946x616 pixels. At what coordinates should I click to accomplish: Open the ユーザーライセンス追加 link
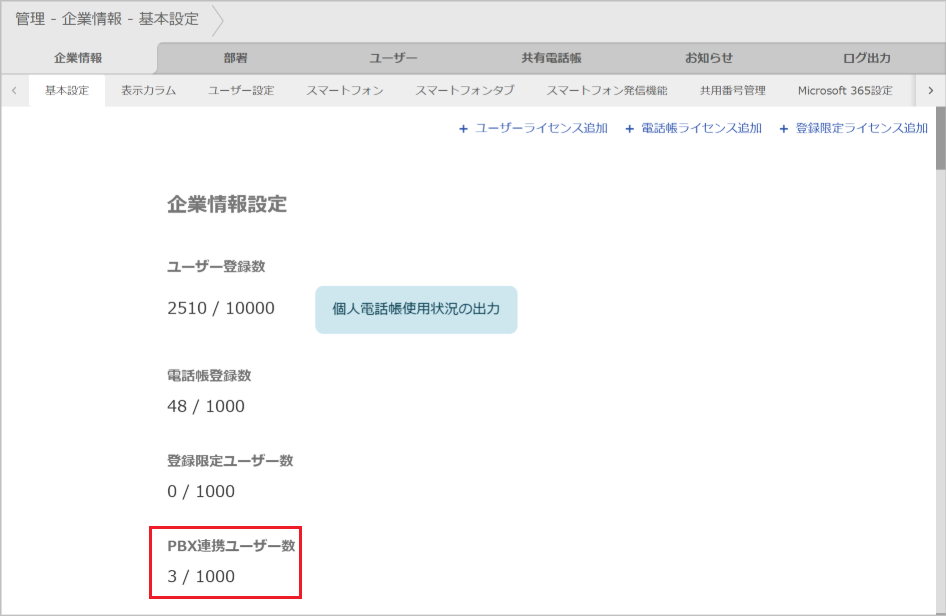[540, 128]
